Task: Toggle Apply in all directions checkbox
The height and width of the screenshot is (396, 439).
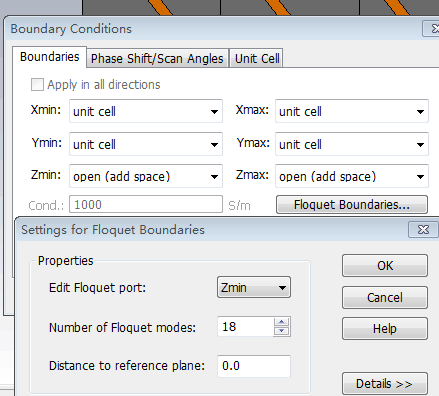Action: [x=37, y=85]
